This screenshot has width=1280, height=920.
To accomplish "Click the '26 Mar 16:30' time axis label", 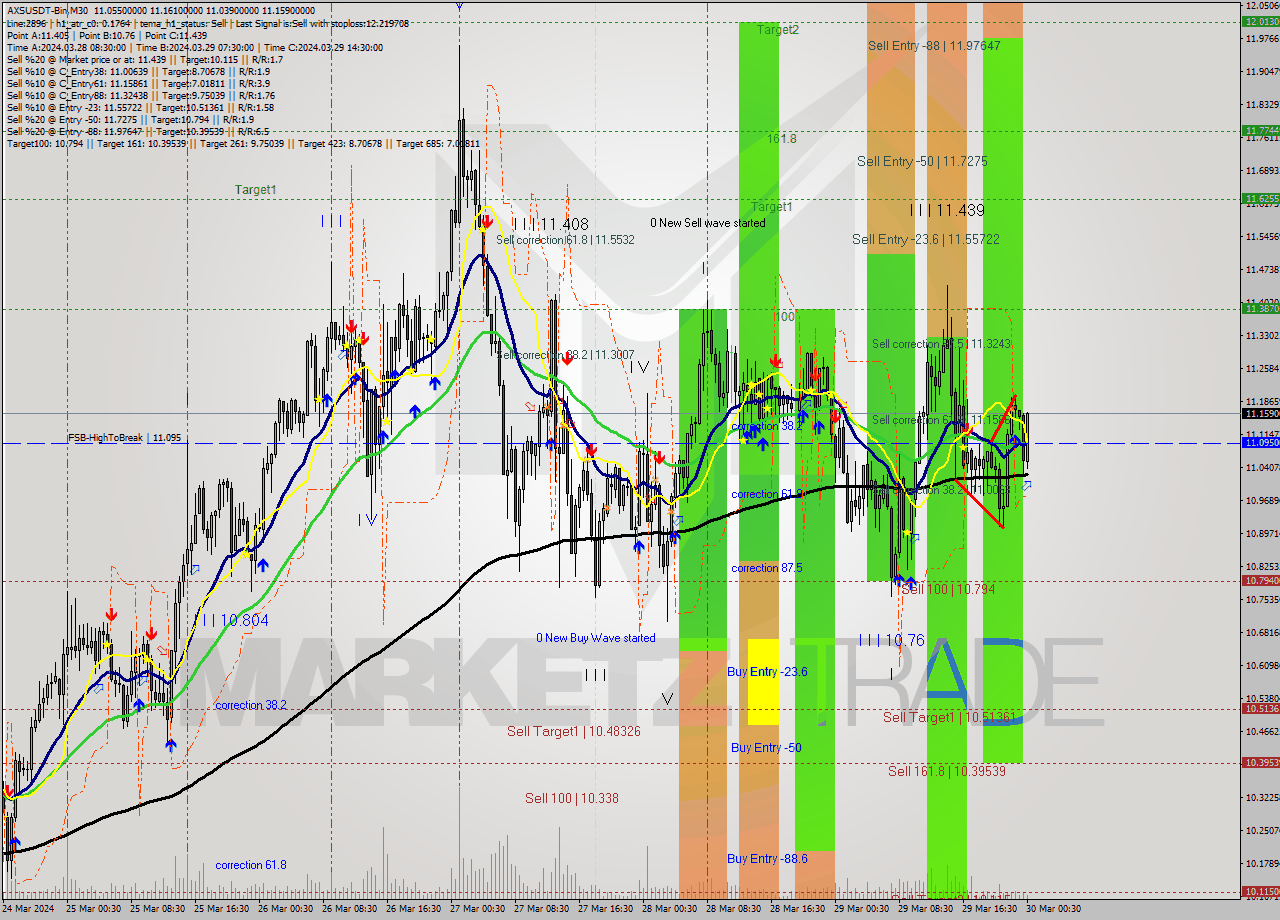I will tap(411, 909).
